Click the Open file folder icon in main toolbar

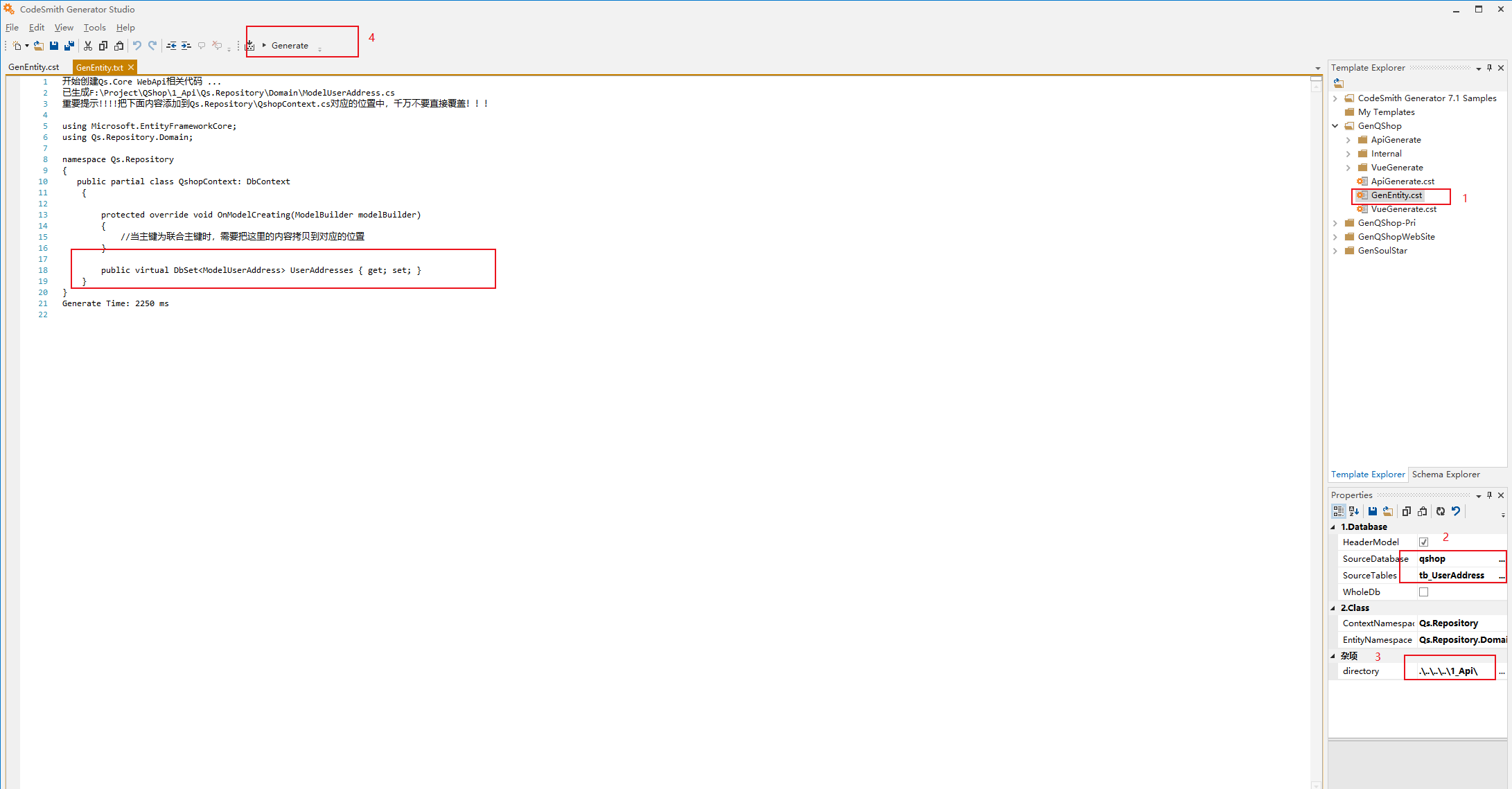[39, 46]
